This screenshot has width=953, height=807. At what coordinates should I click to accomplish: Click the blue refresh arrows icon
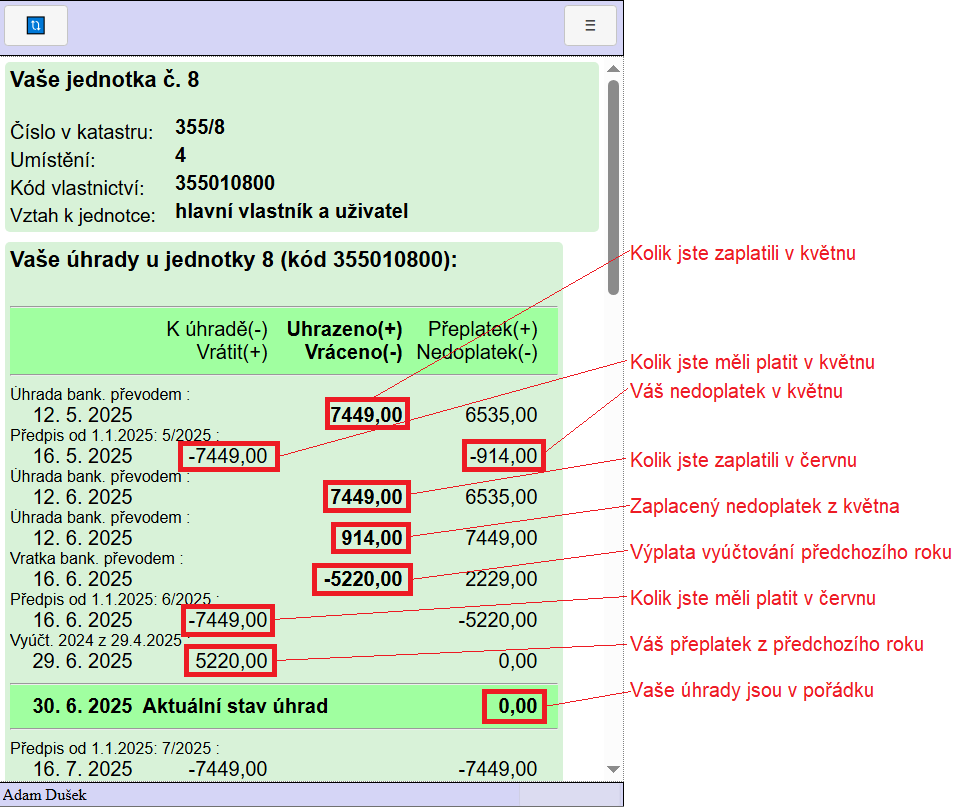pos(36,26)
